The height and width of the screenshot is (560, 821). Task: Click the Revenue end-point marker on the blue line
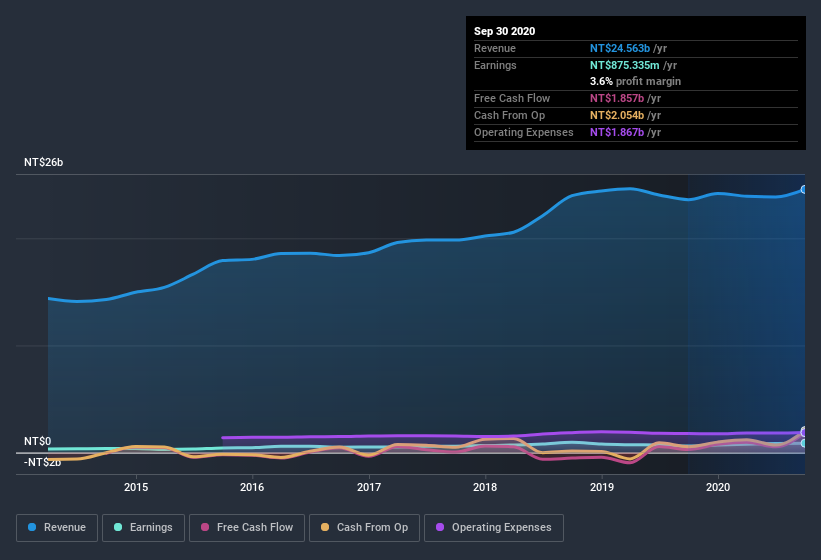[804, 189]
